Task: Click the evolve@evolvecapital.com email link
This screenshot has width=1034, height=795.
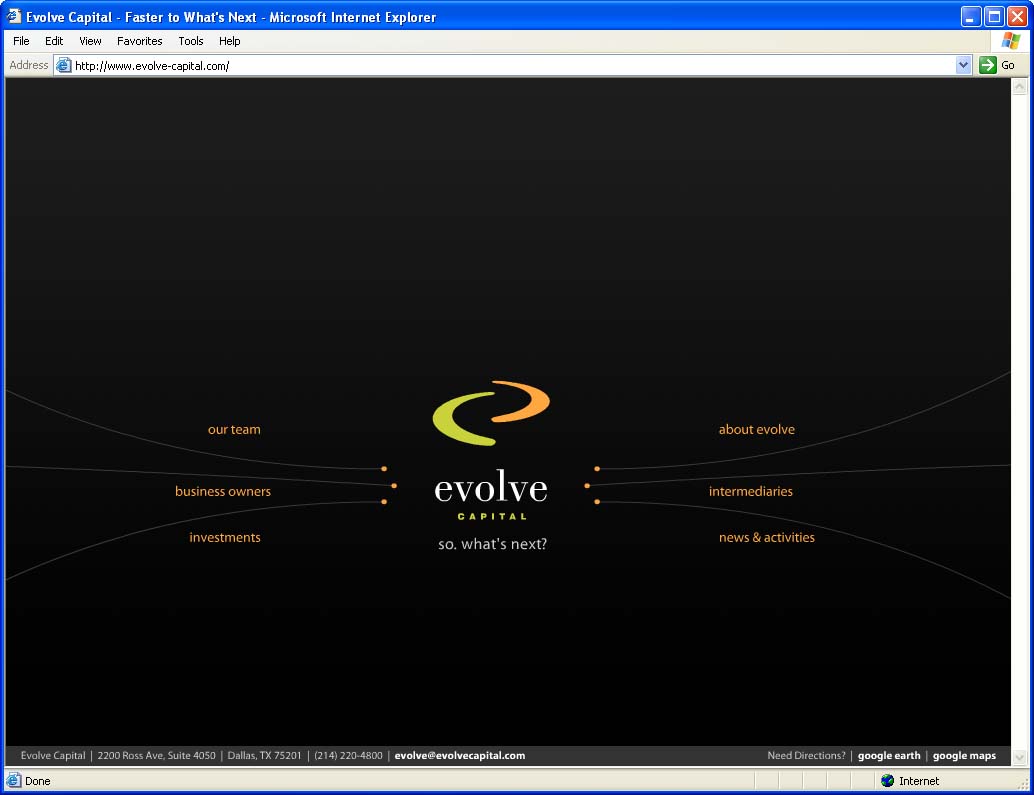Action: (459, 756)
